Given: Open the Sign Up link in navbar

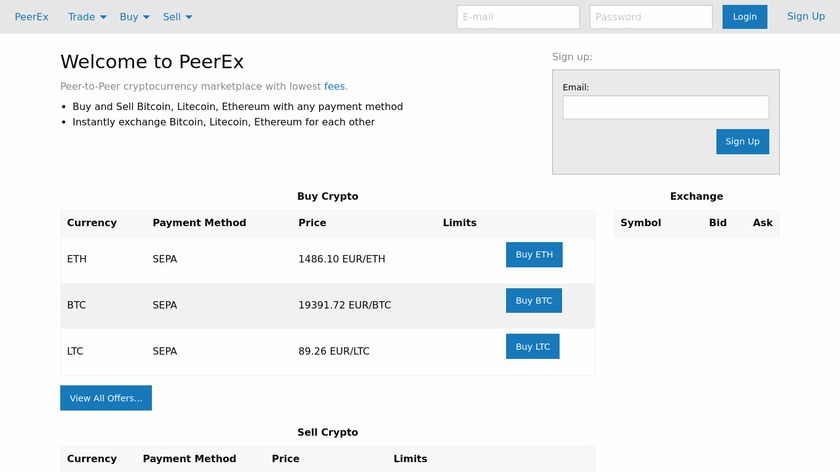Looking at the screenshot, I should point(805,16).
